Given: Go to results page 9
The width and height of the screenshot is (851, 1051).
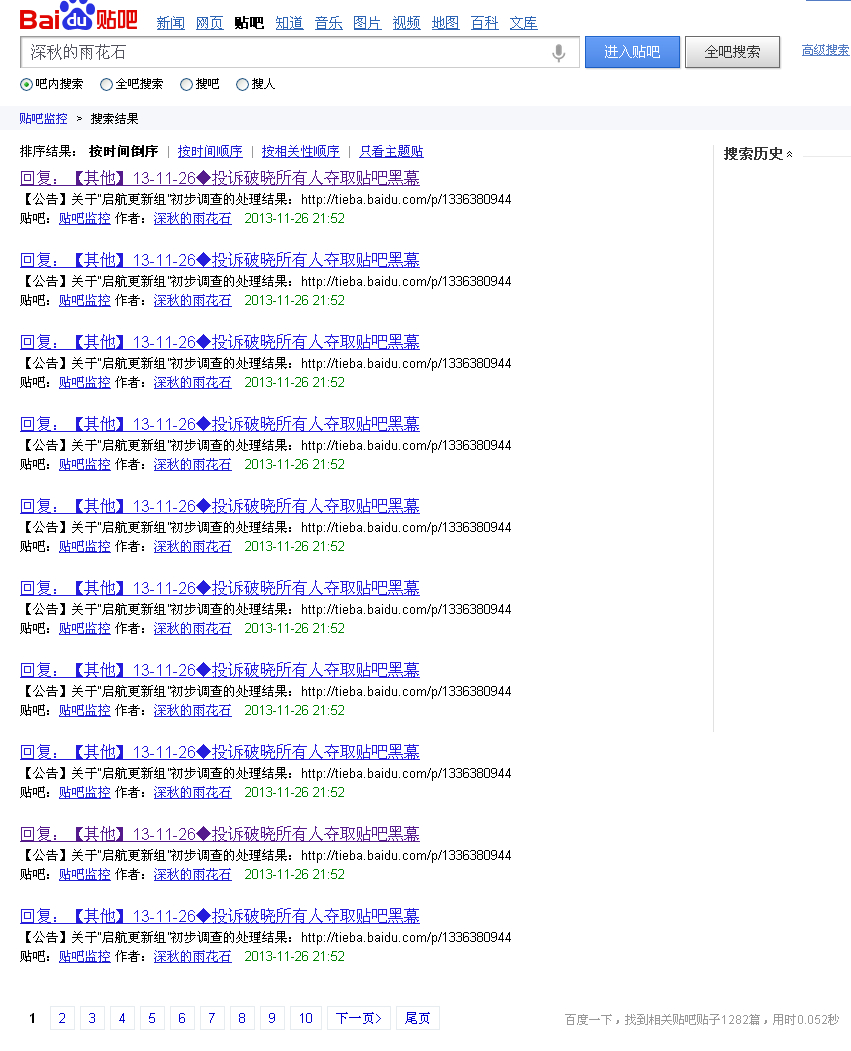Looking at the screenshot, I should pyautogui.click(x=272, y=1018).
